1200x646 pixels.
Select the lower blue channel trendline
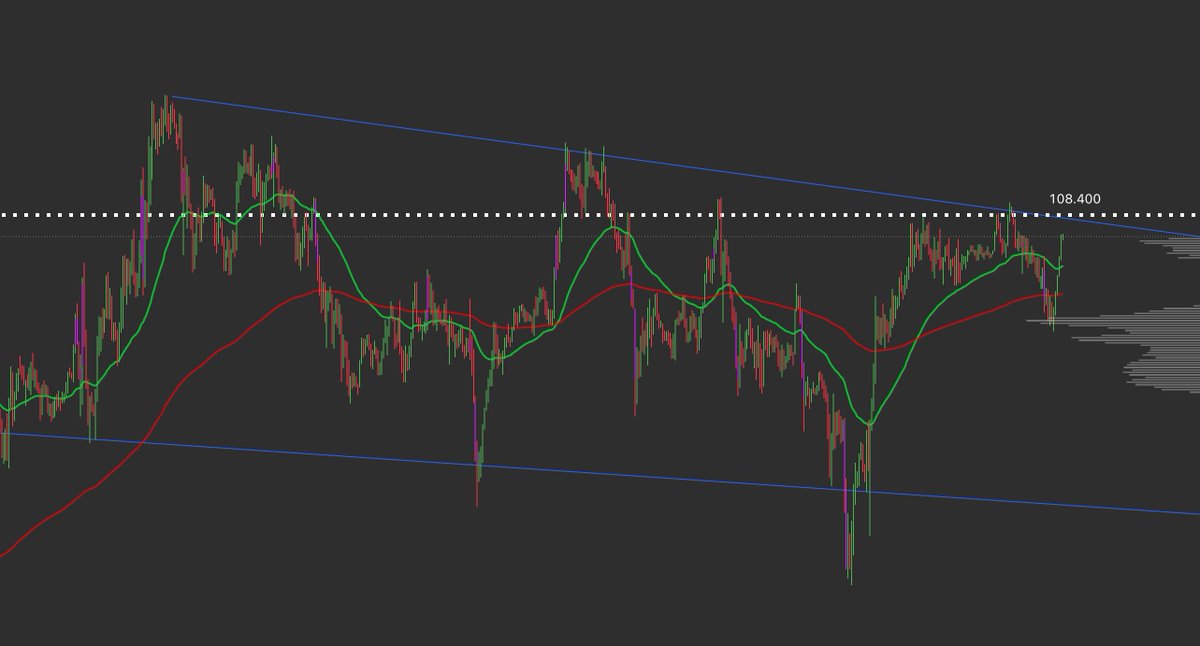coord(600,473)
